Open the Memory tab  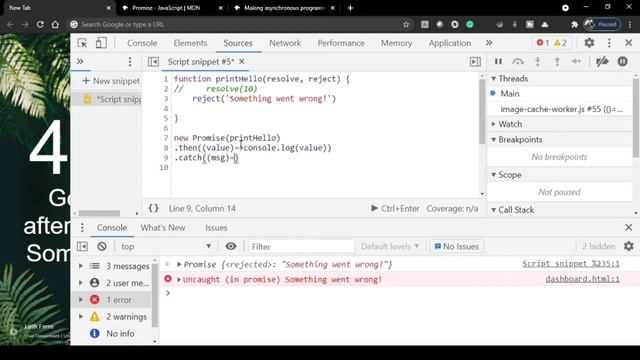coord(396,43)
